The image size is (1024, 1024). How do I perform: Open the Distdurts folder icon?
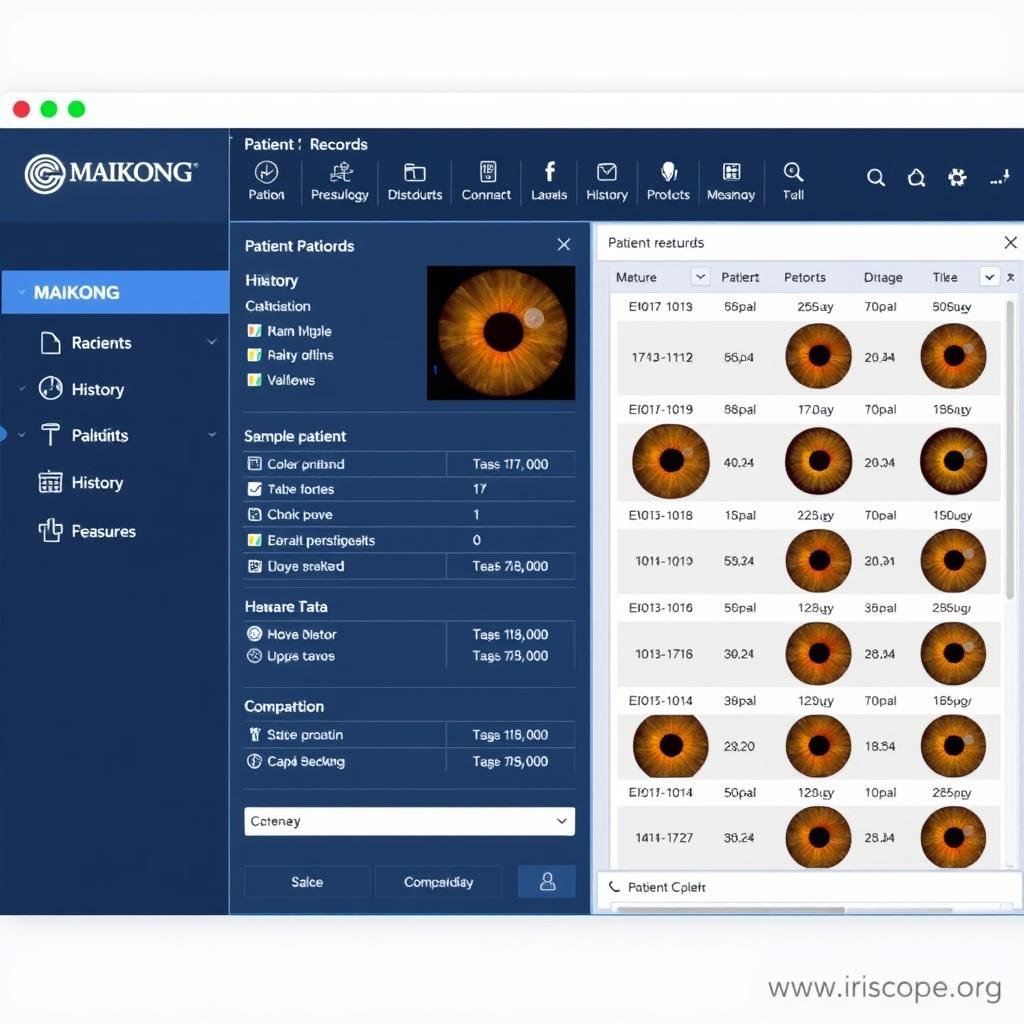[415, 172]
